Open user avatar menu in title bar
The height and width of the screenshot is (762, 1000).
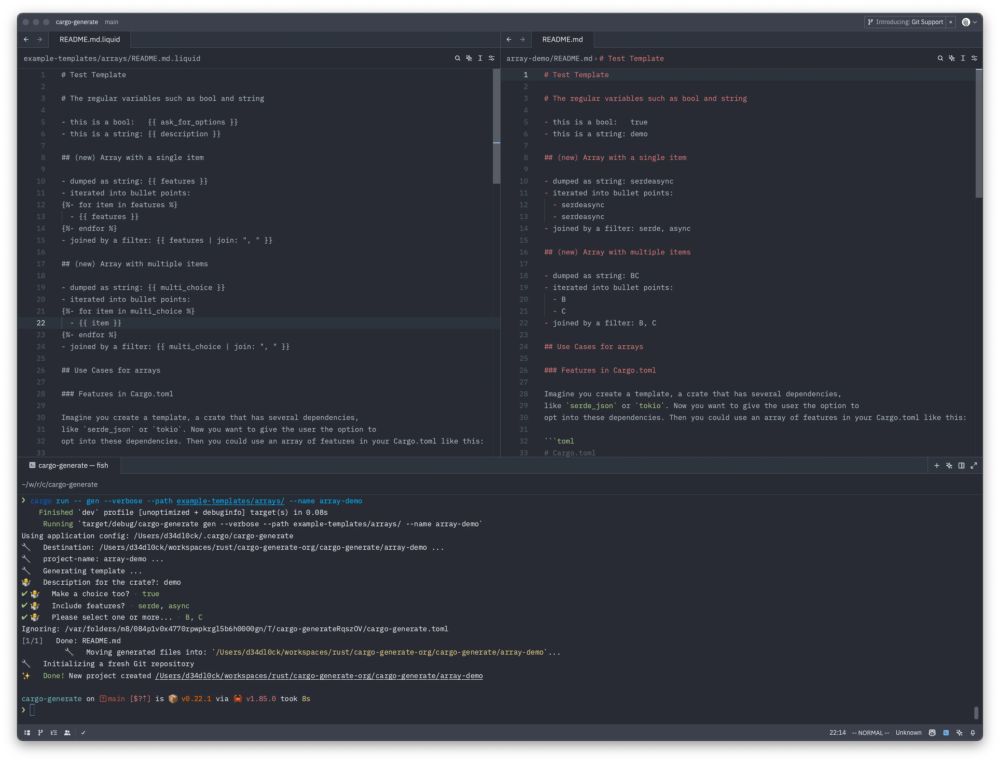click(x=969, y=22)
